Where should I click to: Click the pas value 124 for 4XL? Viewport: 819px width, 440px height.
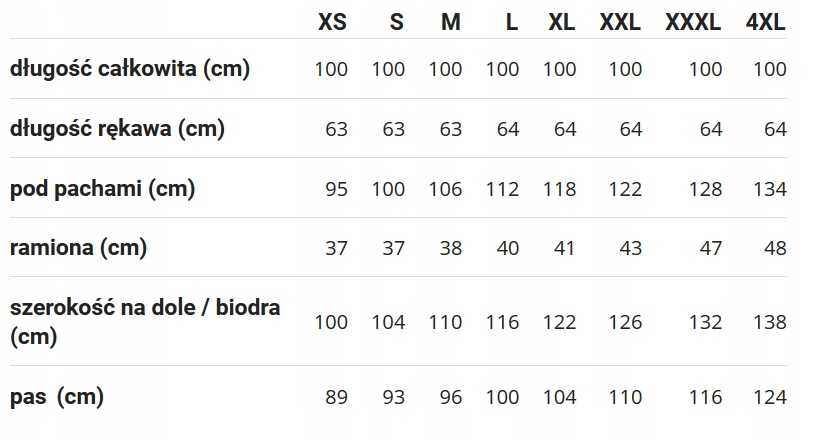click(770, 398)
